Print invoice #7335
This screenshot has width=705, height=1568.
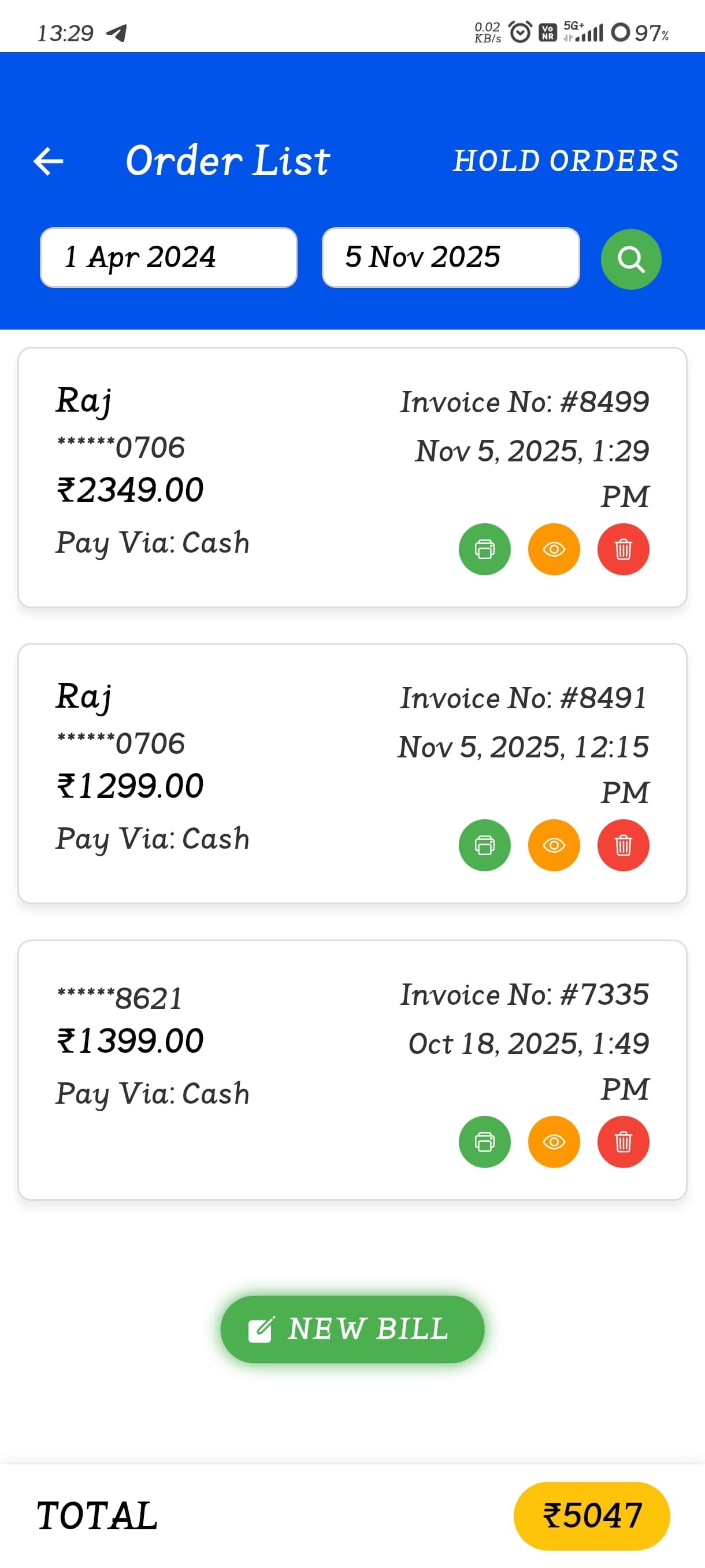tap(484, 1141)
